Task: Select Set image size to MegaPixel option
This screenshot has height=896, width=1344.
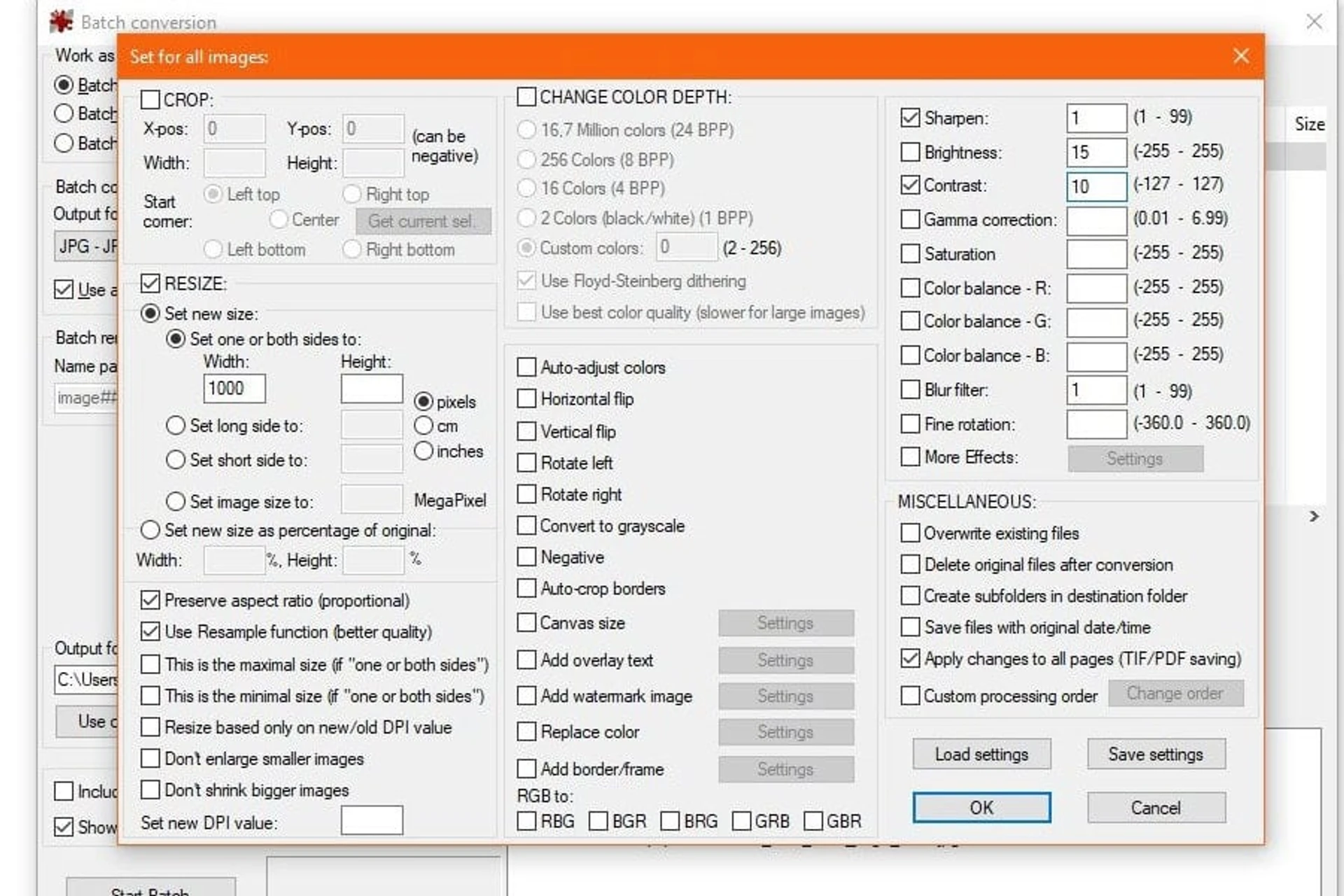Action: (176, 501)
